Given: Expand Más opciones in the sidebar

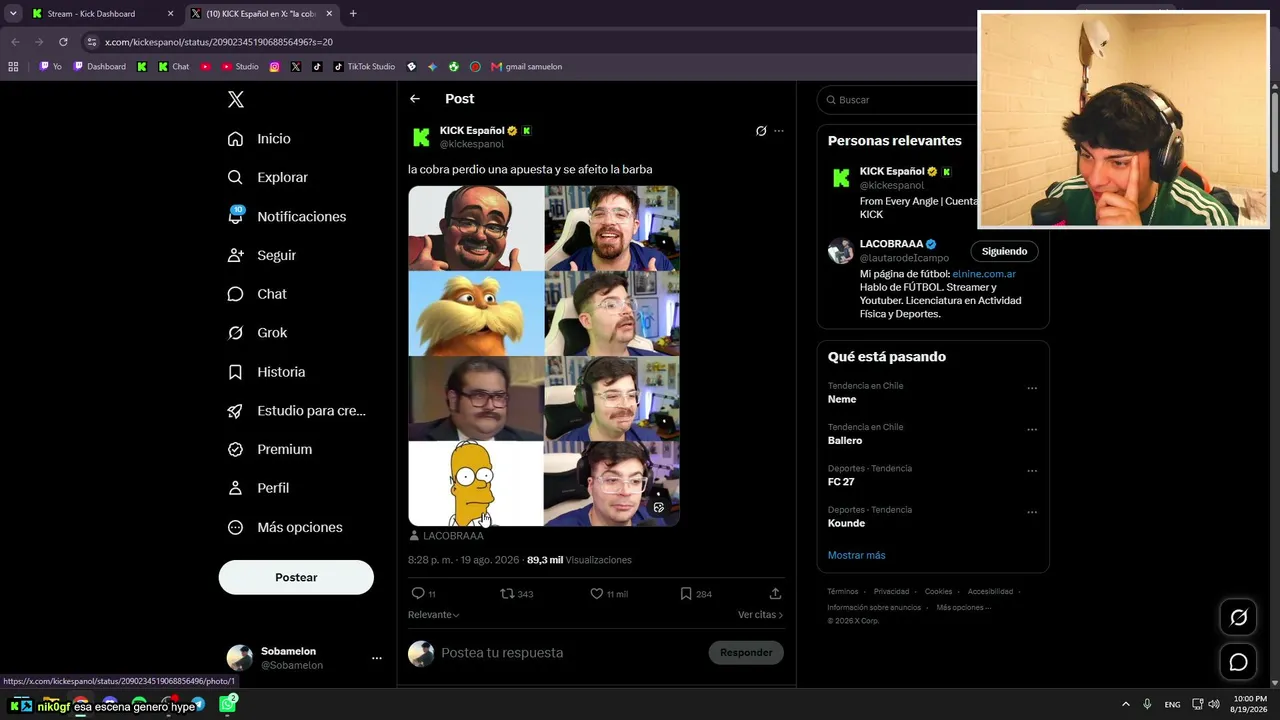Looking at the screenshot, I should pos(285,527).
